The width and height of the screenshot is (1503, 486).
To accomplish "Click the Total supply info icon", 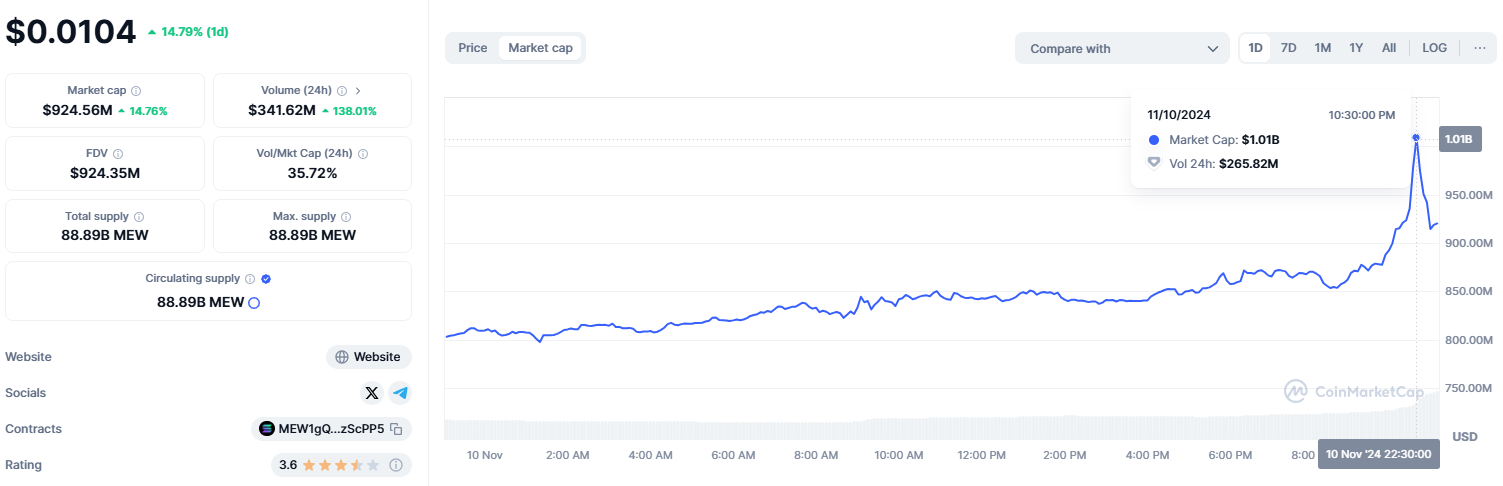I will (139, 217).
